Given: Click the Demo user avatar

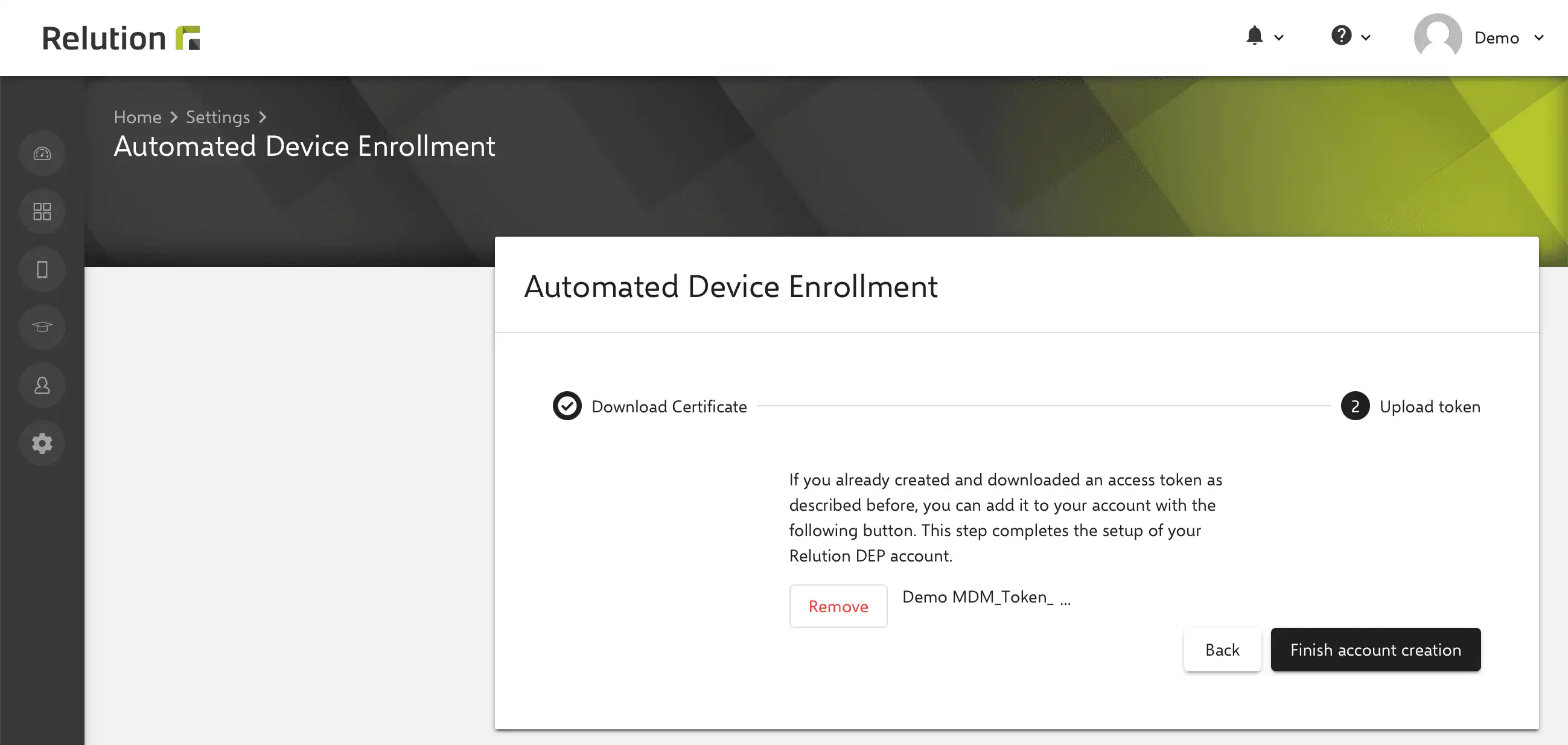Looking at the screenshot, I should pos(1438,36).
